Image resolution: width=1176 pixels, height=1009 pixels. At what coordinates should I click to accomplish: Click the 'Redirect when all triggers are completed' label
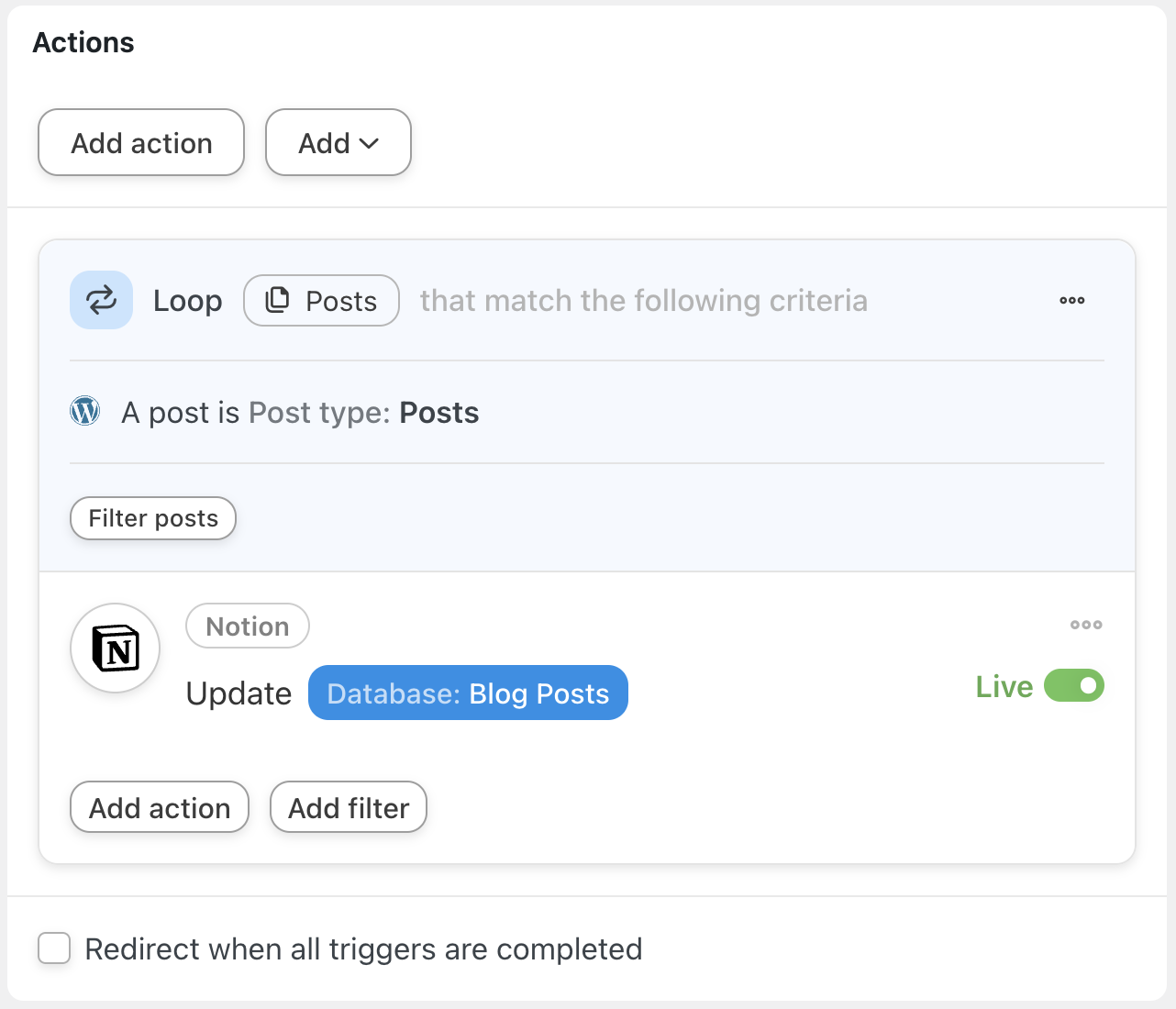click(x=363, y=949)
